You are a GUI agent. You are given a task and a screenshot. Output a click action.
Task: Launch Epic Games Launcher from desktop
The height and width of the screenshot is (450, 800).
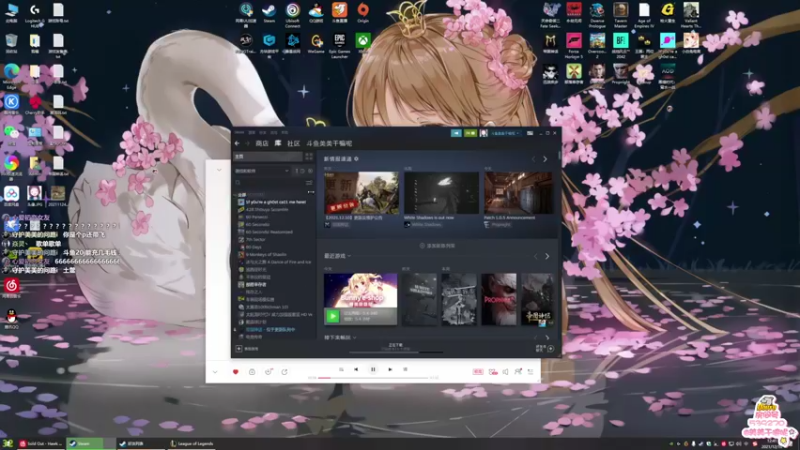tap(339, 46)
